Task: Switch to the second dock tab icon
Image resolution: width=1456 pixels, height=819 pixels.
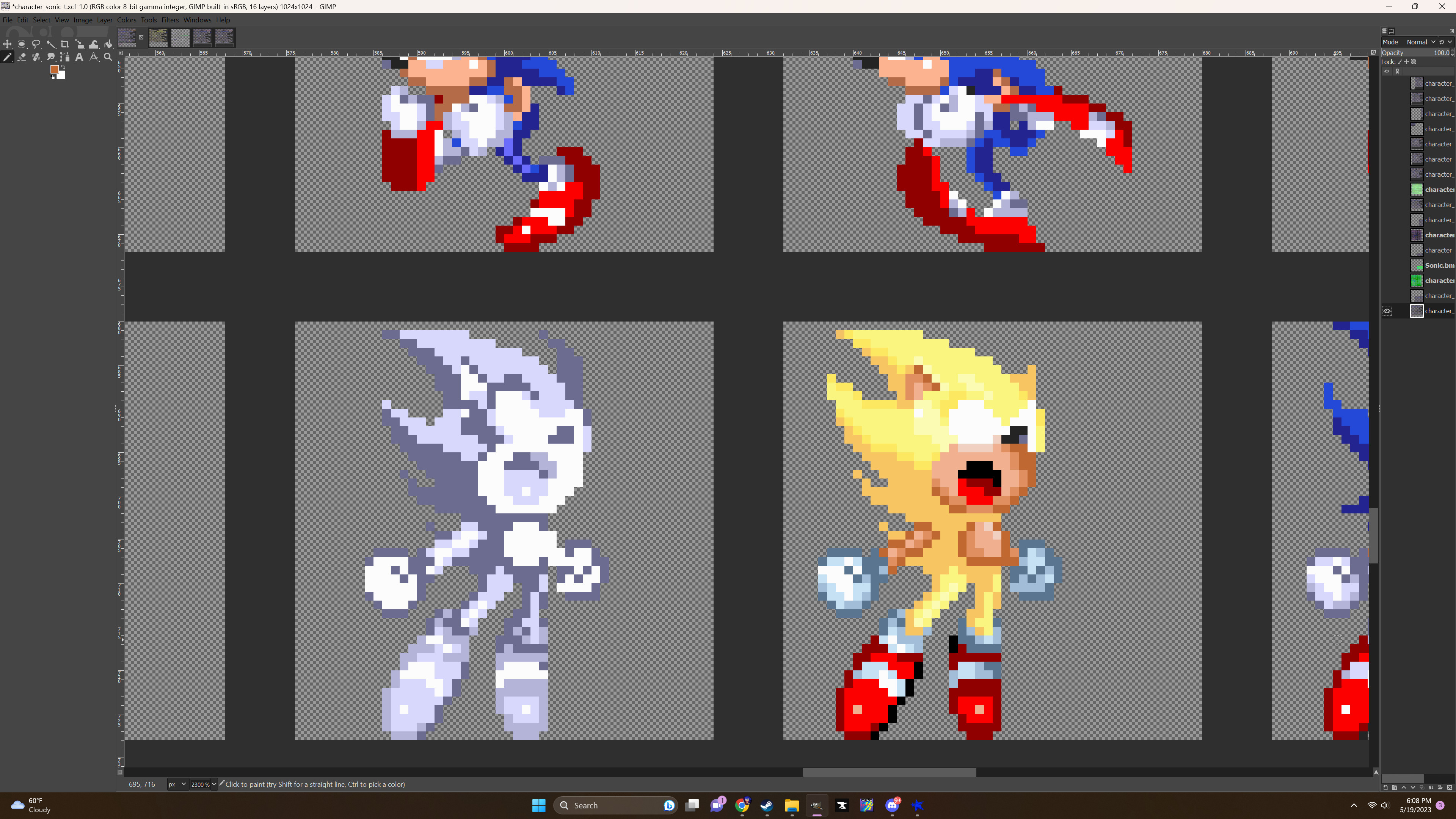Action: [x=1392, y=31]
